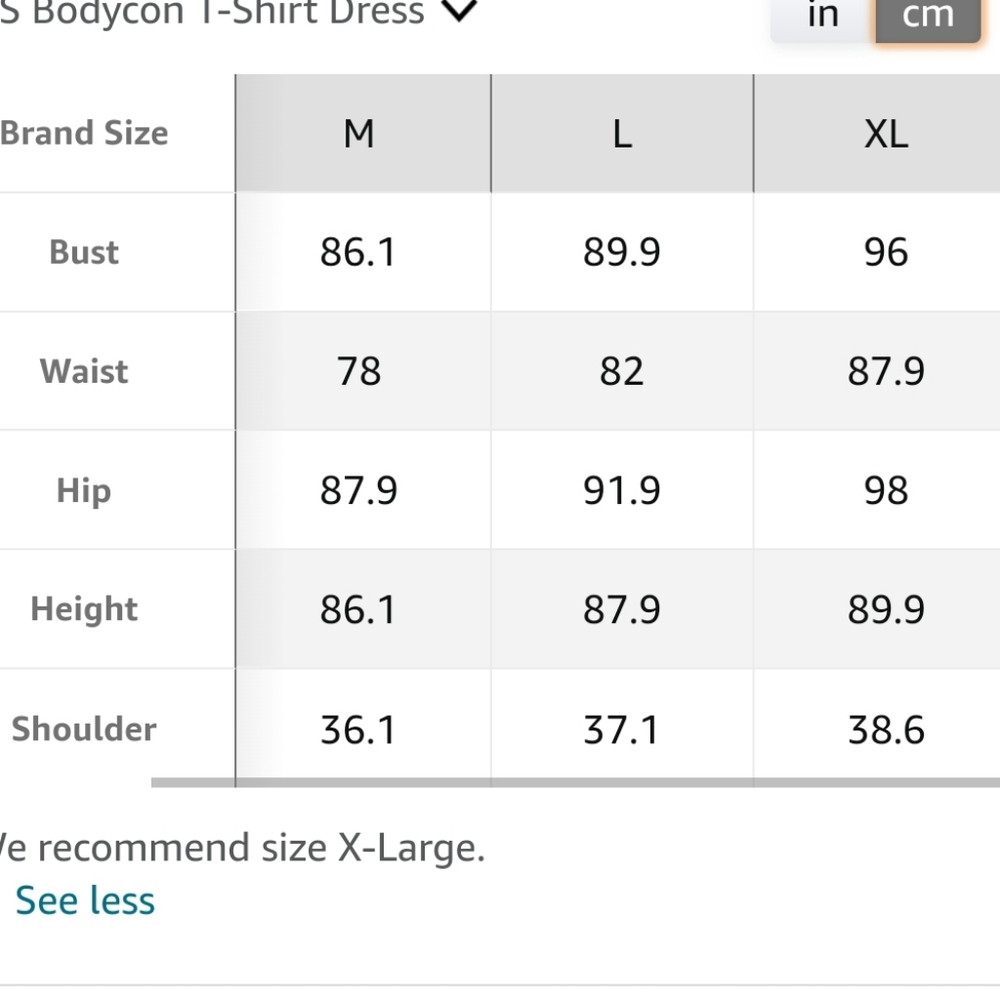Click the Height row label

(84, 609)
